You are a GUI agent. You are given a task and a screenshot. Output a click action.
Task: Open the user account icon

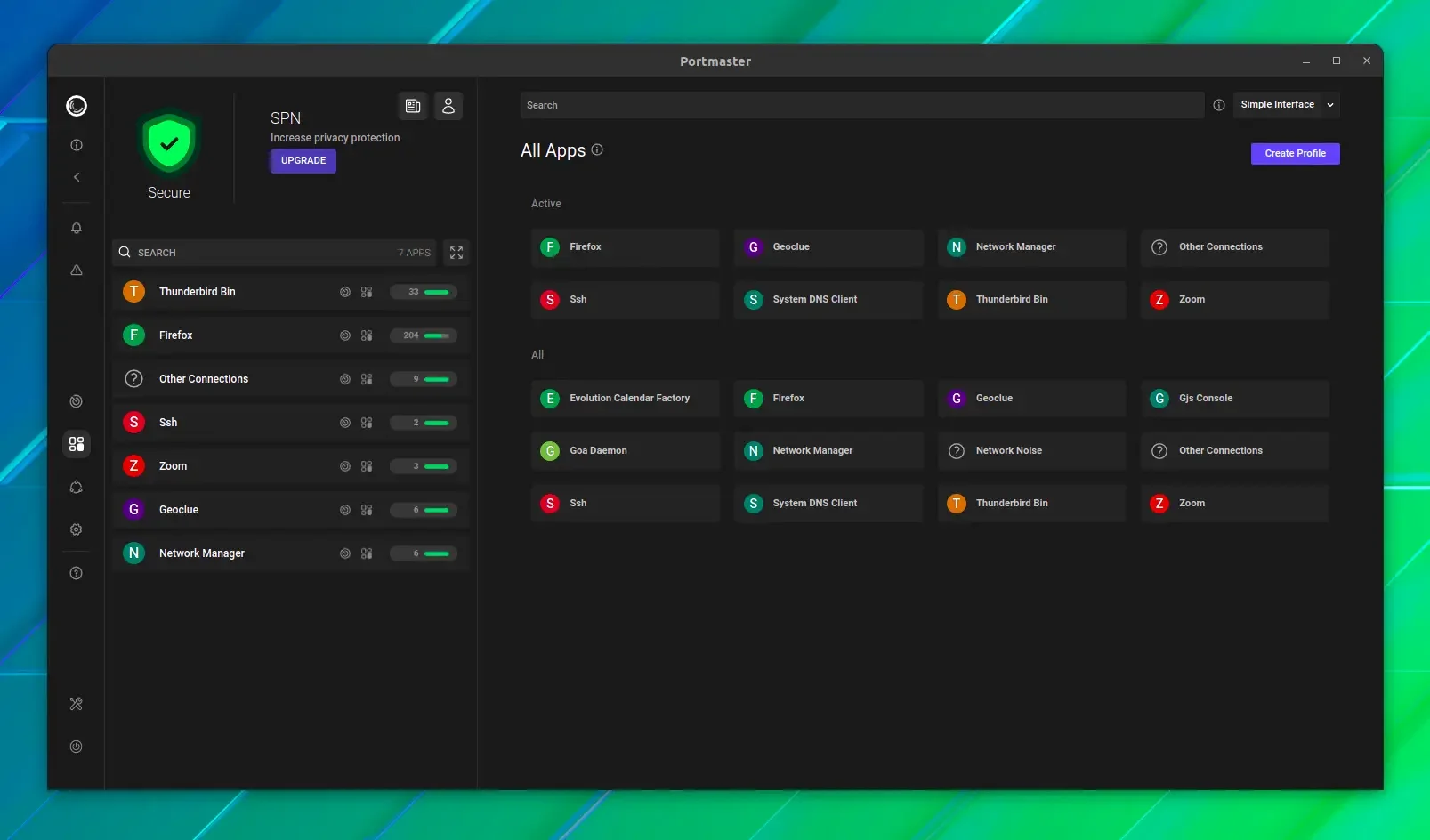(448, 106)
